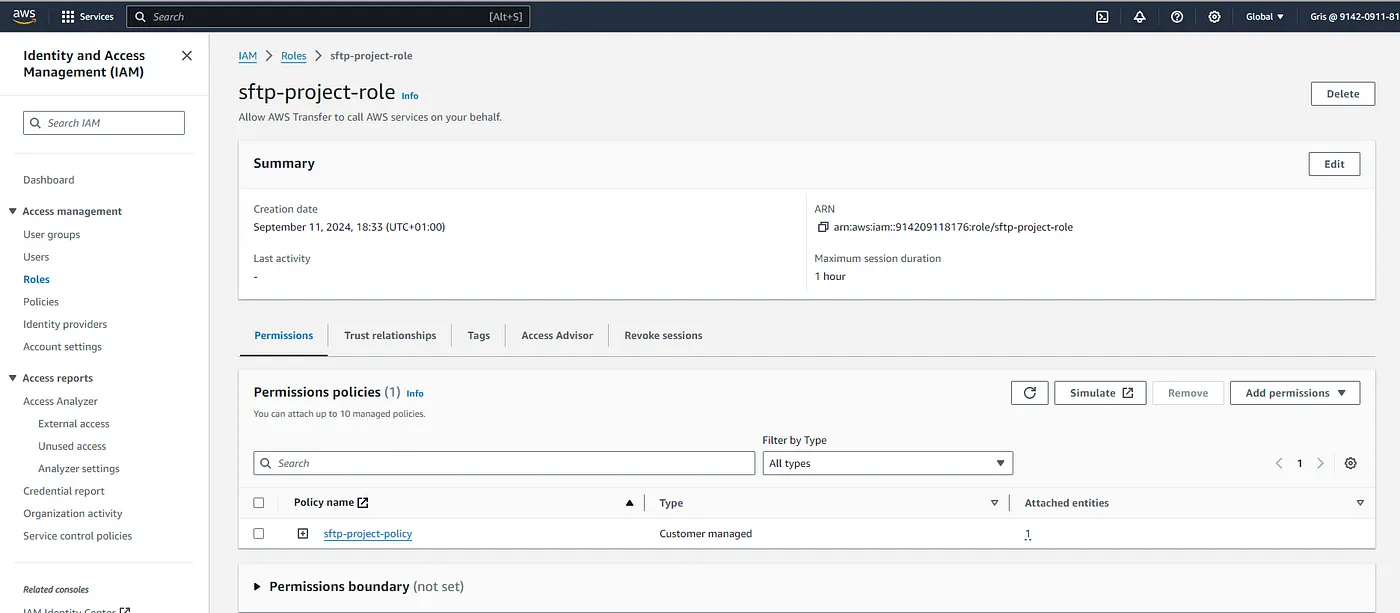Open the Filter by Type dropdown

tap(887, 463)
